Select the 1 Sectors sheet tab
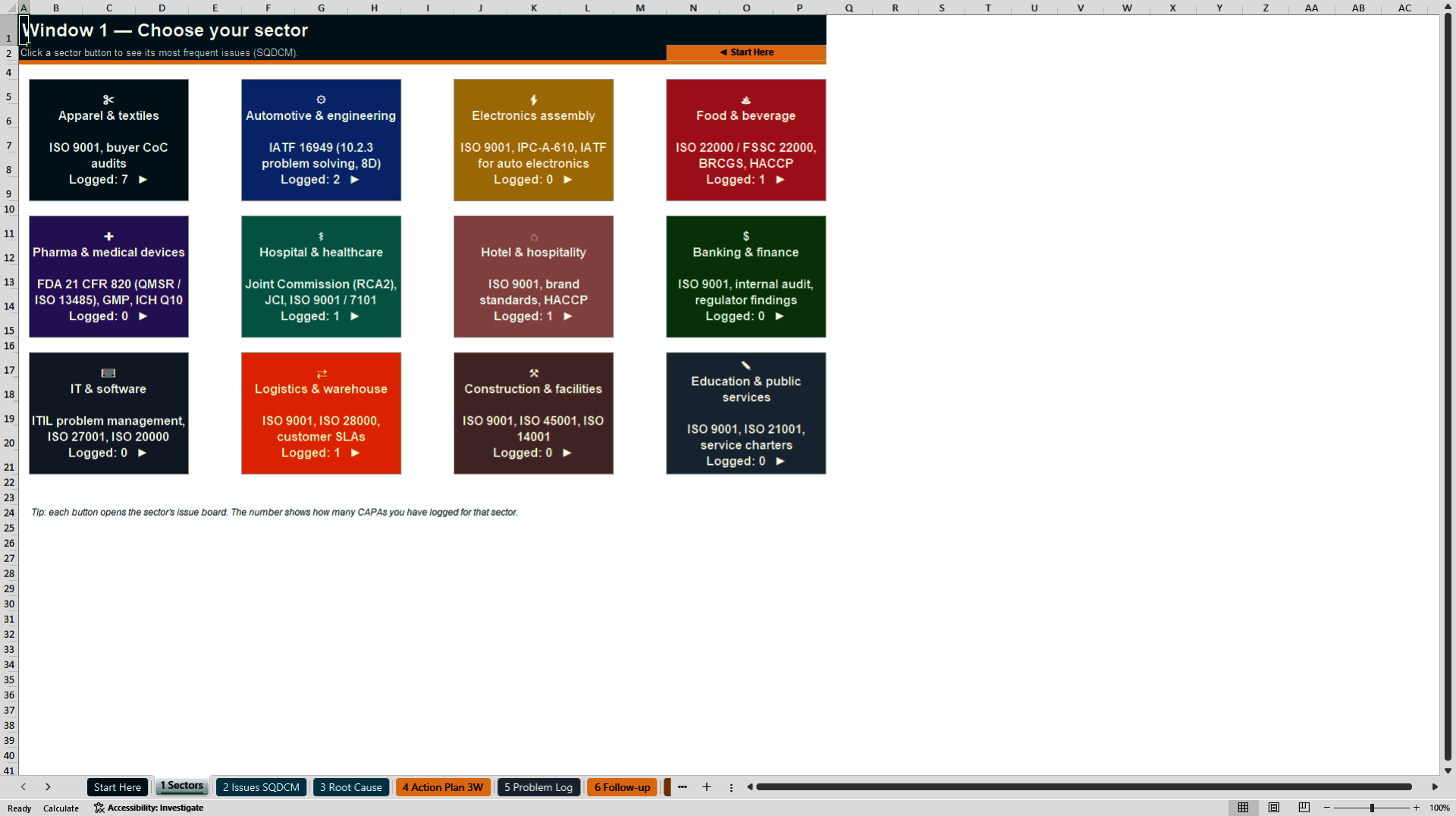Image resolution: width=1456 pixels, height=816 pixels. (182, 786)
